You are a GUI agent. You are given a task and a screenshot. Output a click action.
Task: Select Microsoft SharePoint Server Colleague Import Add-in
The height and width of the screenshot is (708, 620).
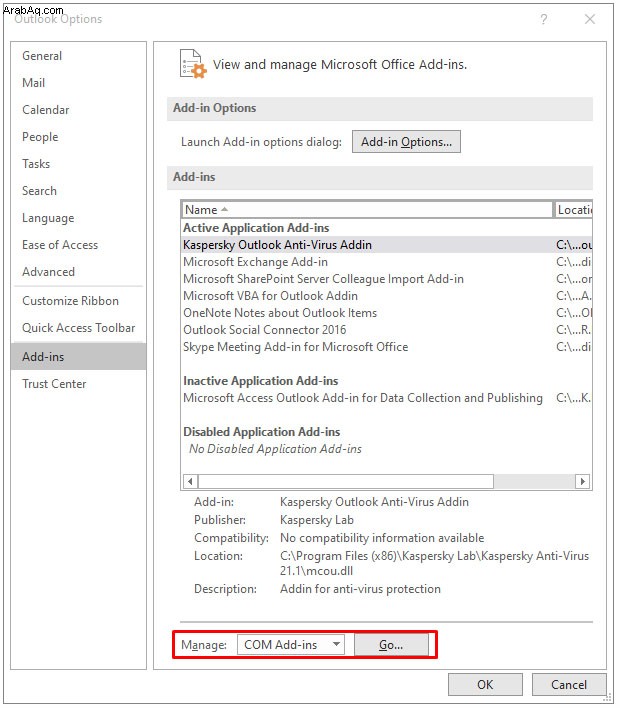[x=387, y=279]
